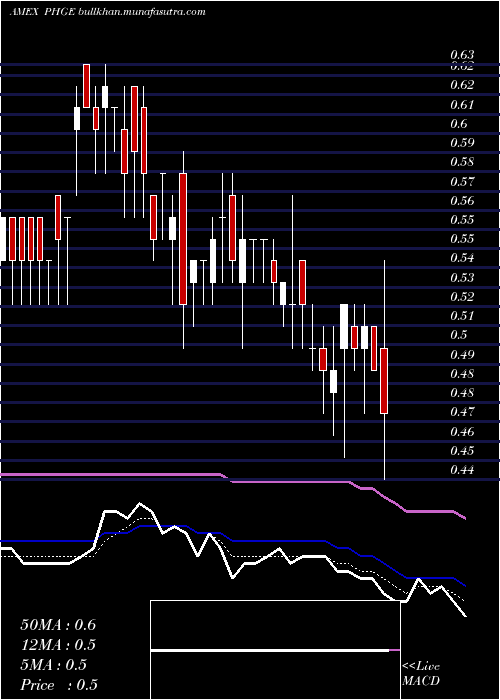Screen dimensions: 500x700
Task: Click the 0.52 price axis label
Action: click(462, 296)
